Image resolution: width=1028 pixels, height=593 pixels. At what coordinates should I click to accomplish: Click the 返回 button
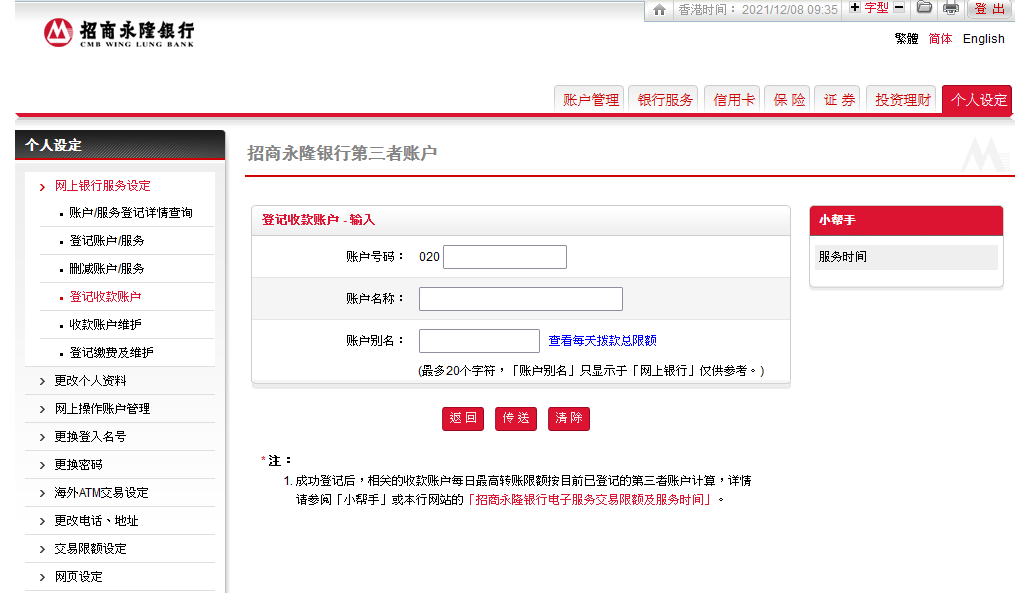point(463,419)
